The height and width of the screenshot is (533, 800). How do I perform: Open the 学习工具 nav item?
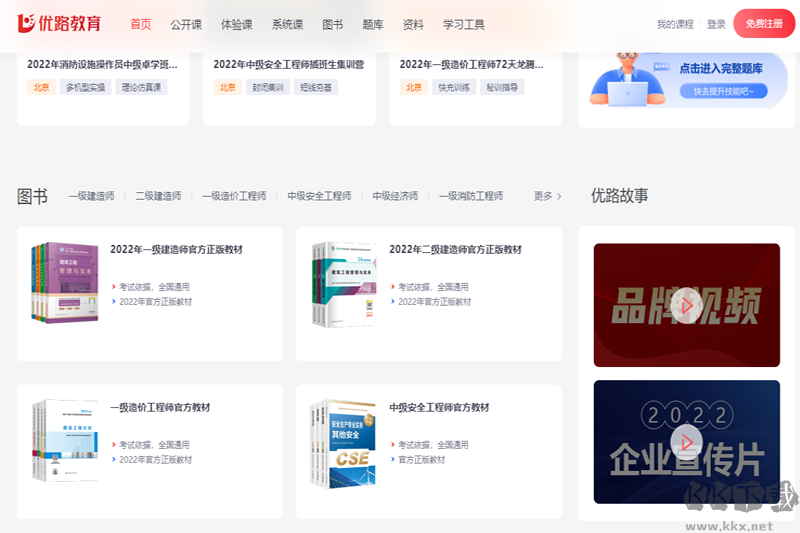point(464,24)
